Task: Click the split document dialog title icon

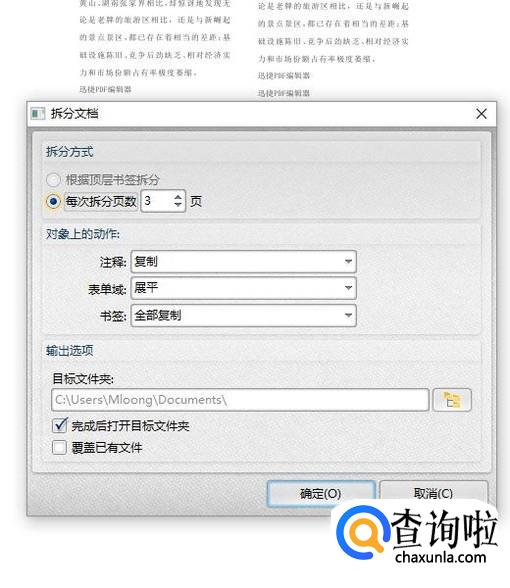Action: click(x=38, y=113)
